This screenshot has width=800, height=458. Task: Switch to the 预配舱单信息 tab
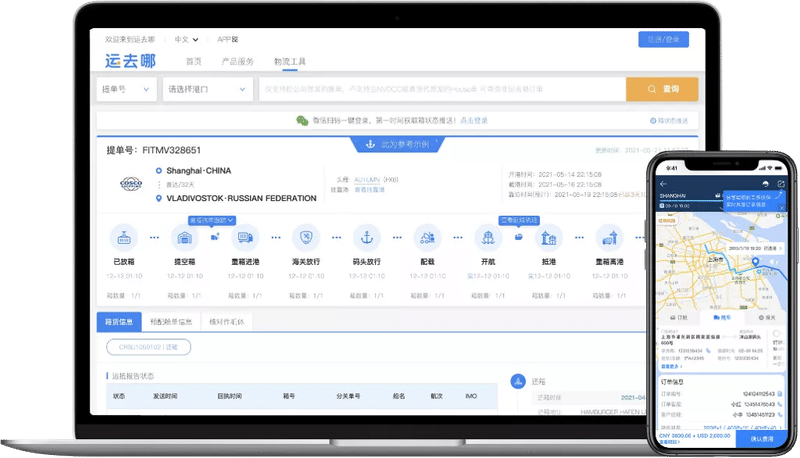pos(171,322)
